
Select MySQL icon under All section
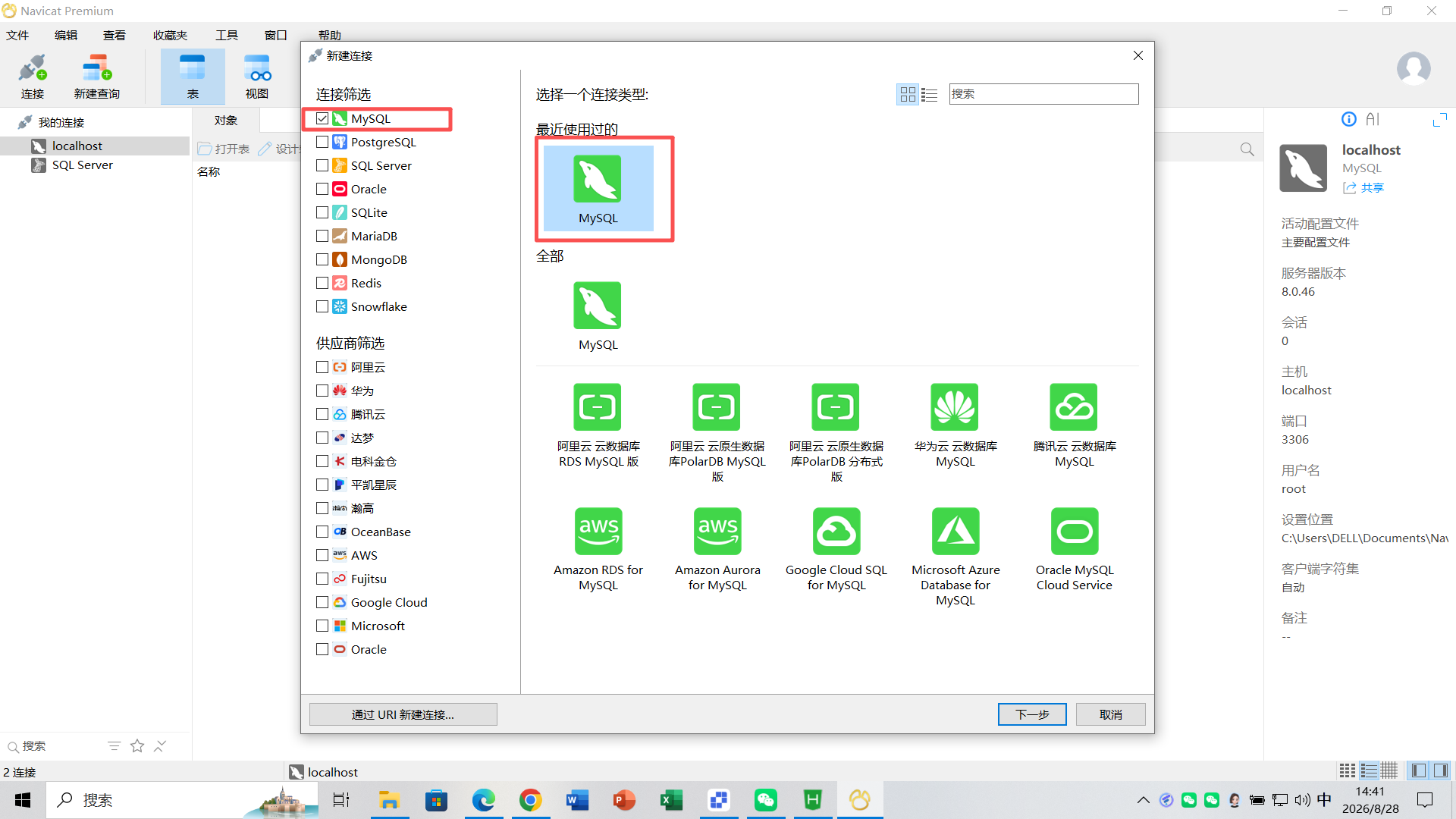click(598, 316)
